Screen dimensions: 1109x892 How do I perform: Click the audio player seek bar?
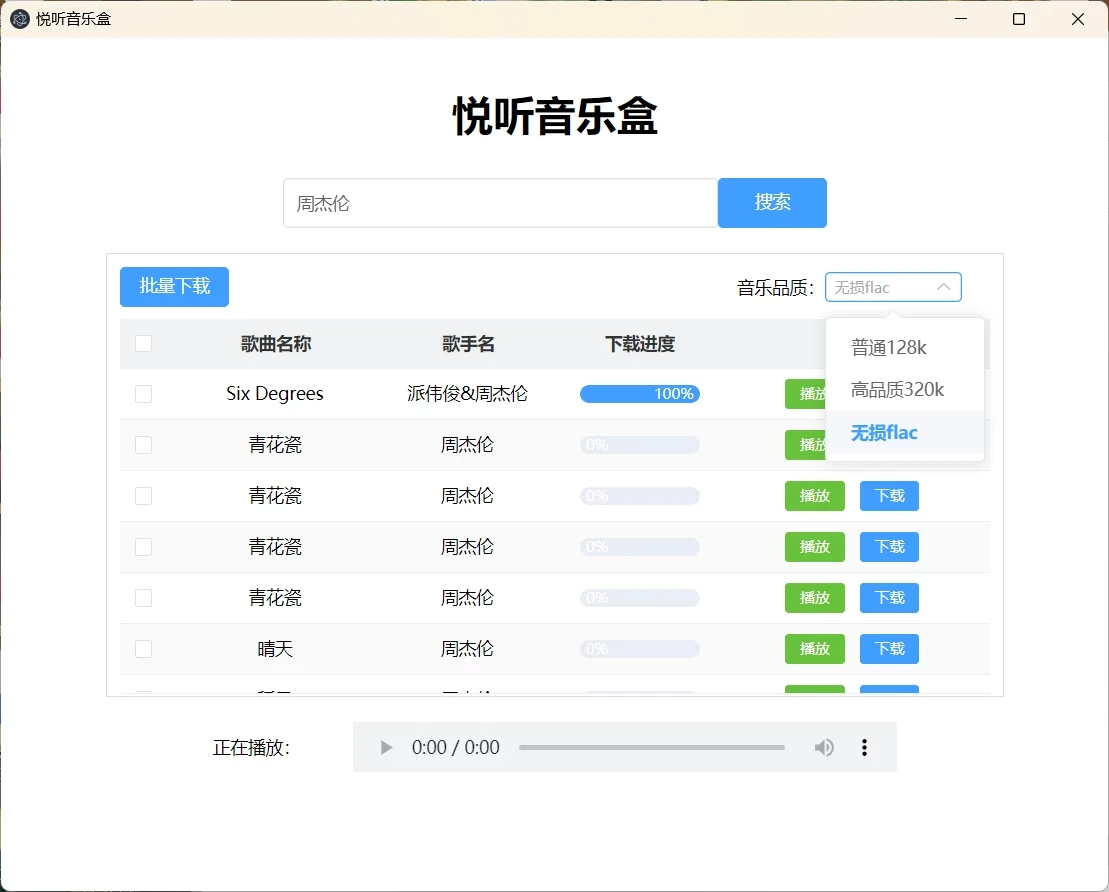[x=651, y=747]
